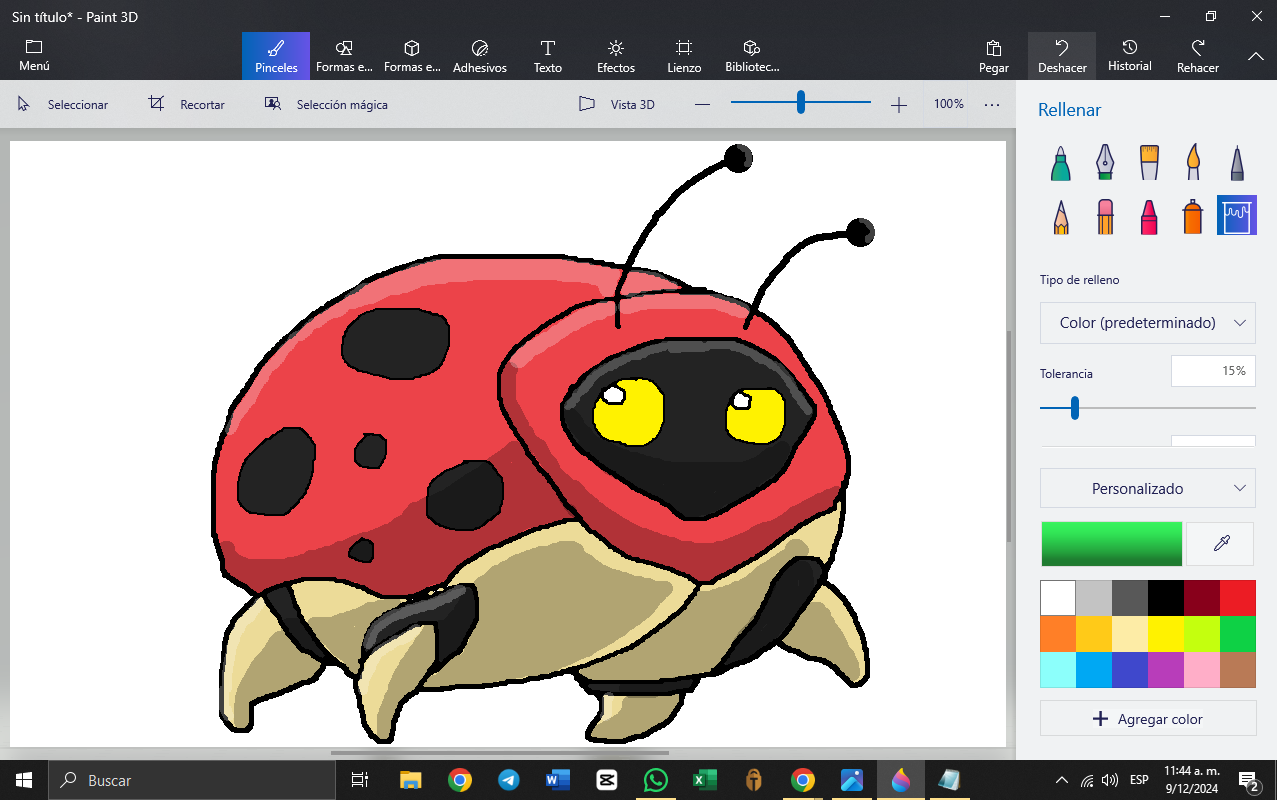Open the 2D shapes tab

click(344, 56)
